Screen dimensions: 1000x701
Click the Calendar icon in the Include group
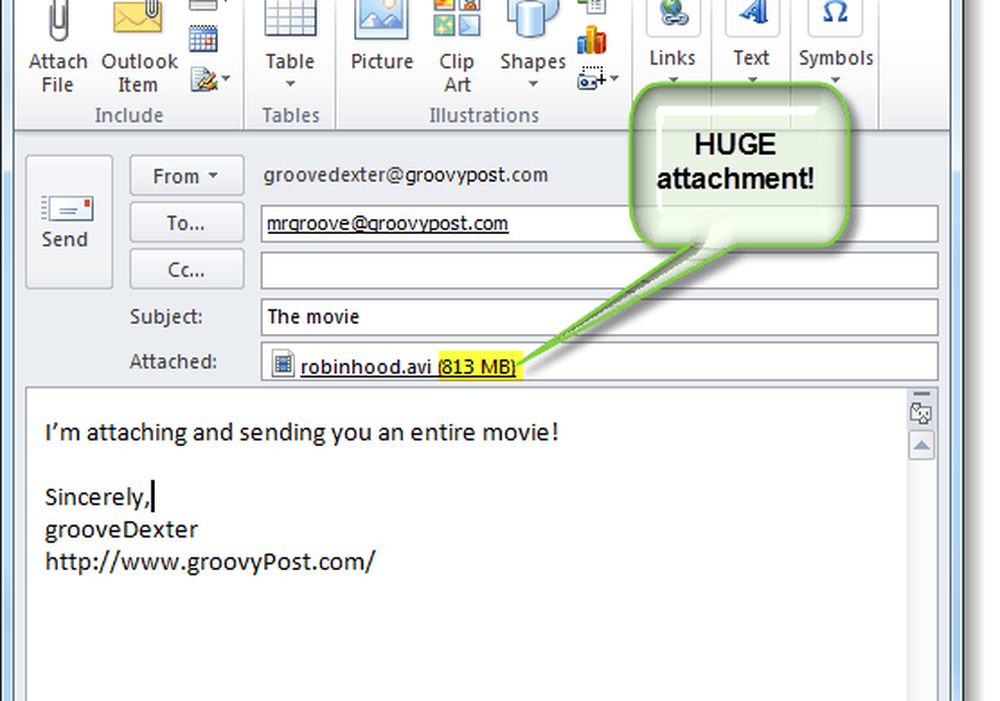203,40
